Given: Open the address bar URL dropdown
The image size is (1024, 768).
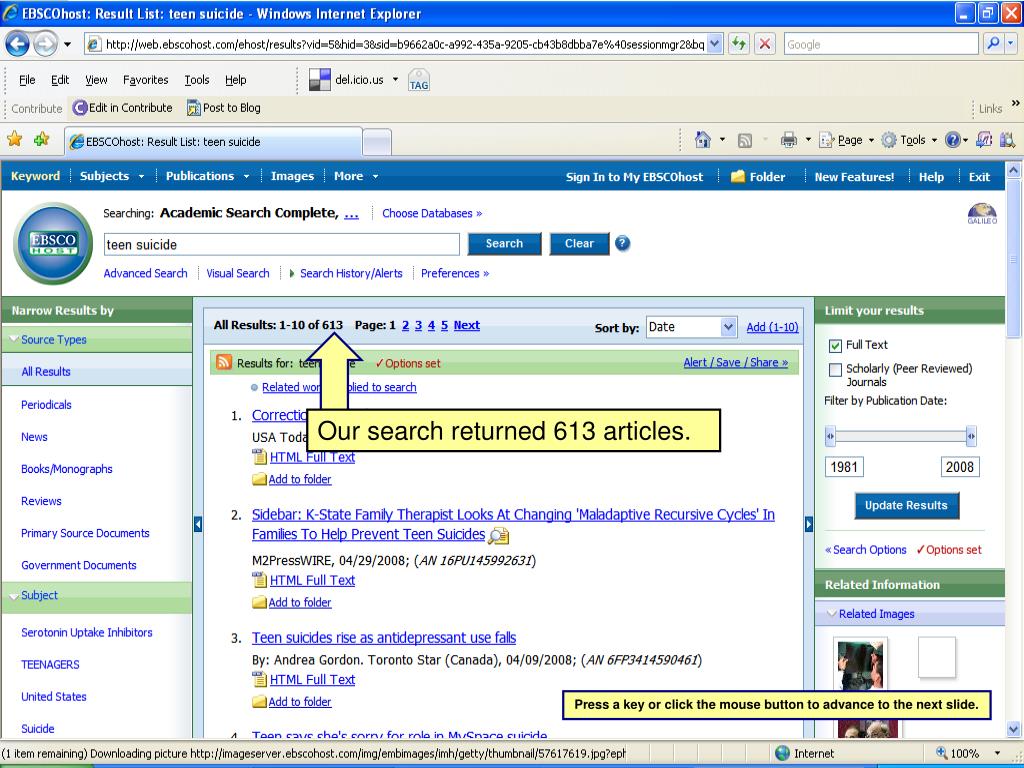Looking at the screenshot, I should pos(714,44).
